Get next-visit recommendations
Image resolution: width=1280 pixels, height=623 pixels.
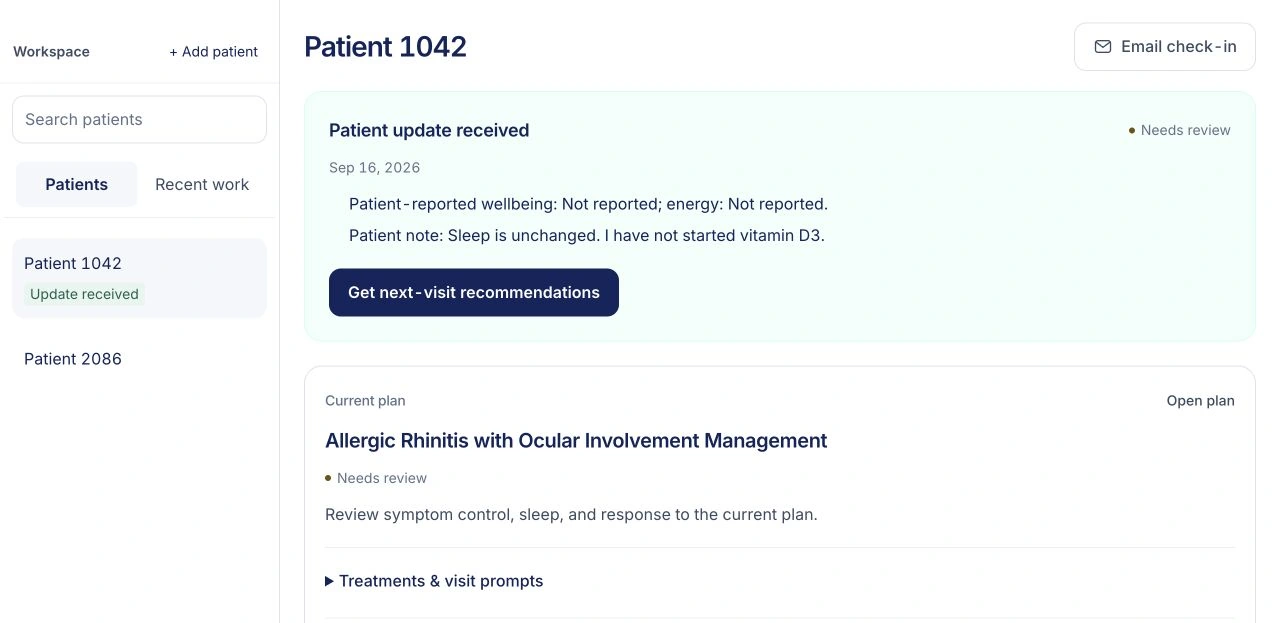click(x=474, y=292)
